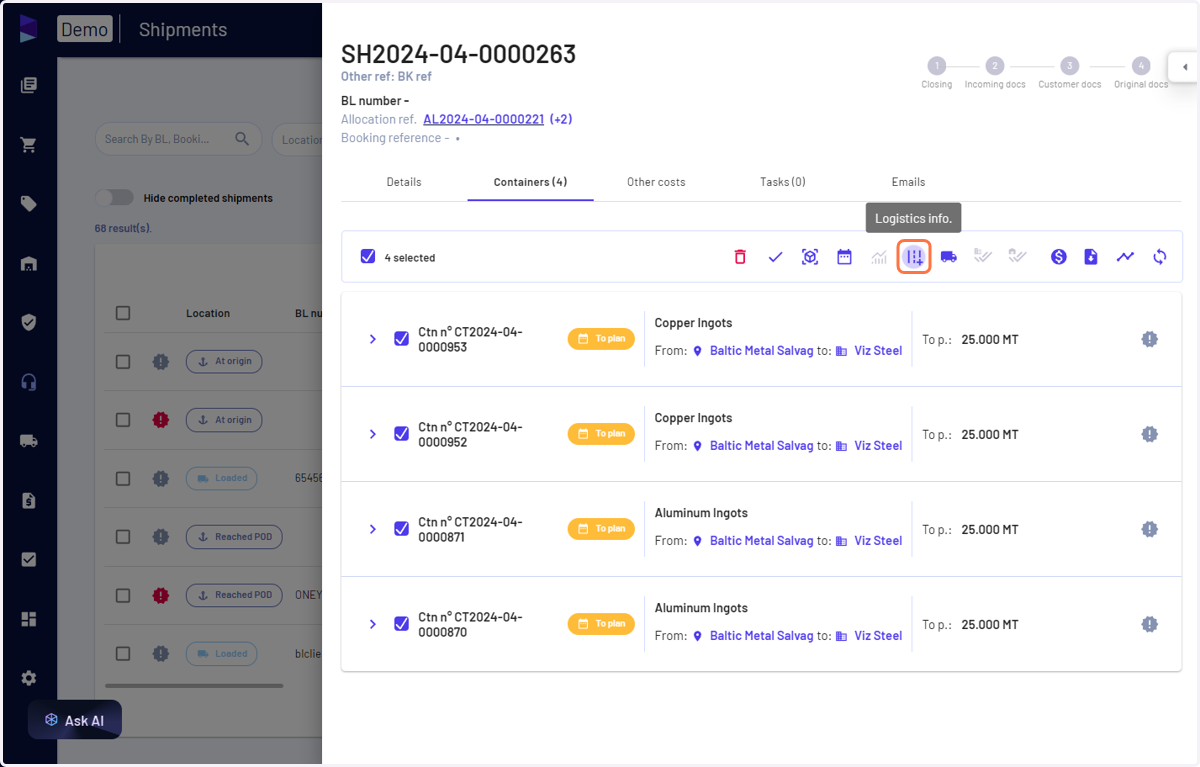This screenshot has height=767, width=1200.
Task: Click the Demo environment badge
Action: pyautogui.click(x=85, y=29)
